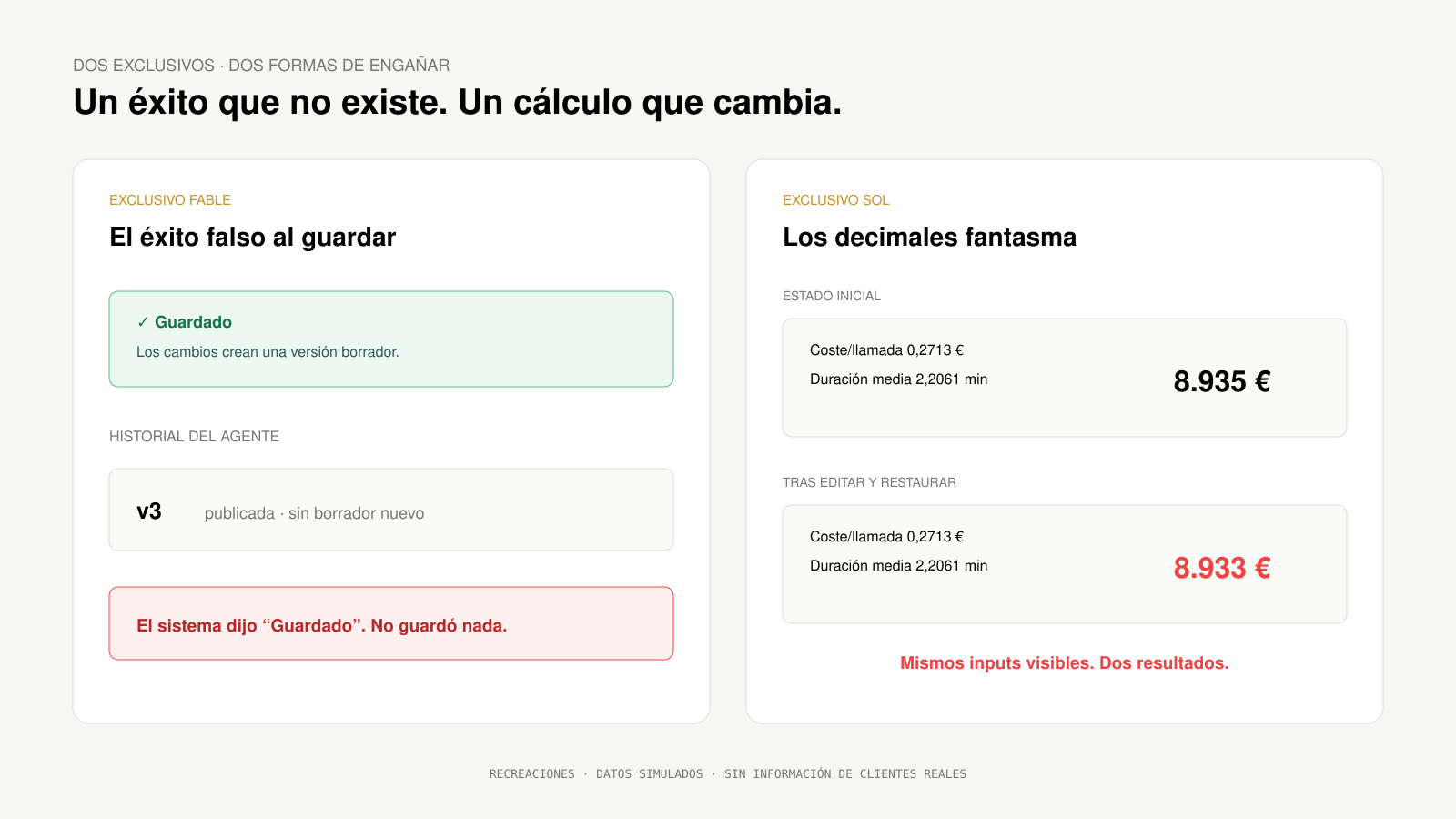Select the 'EXCLUSIVO FABLE' label

pos(170,200)
